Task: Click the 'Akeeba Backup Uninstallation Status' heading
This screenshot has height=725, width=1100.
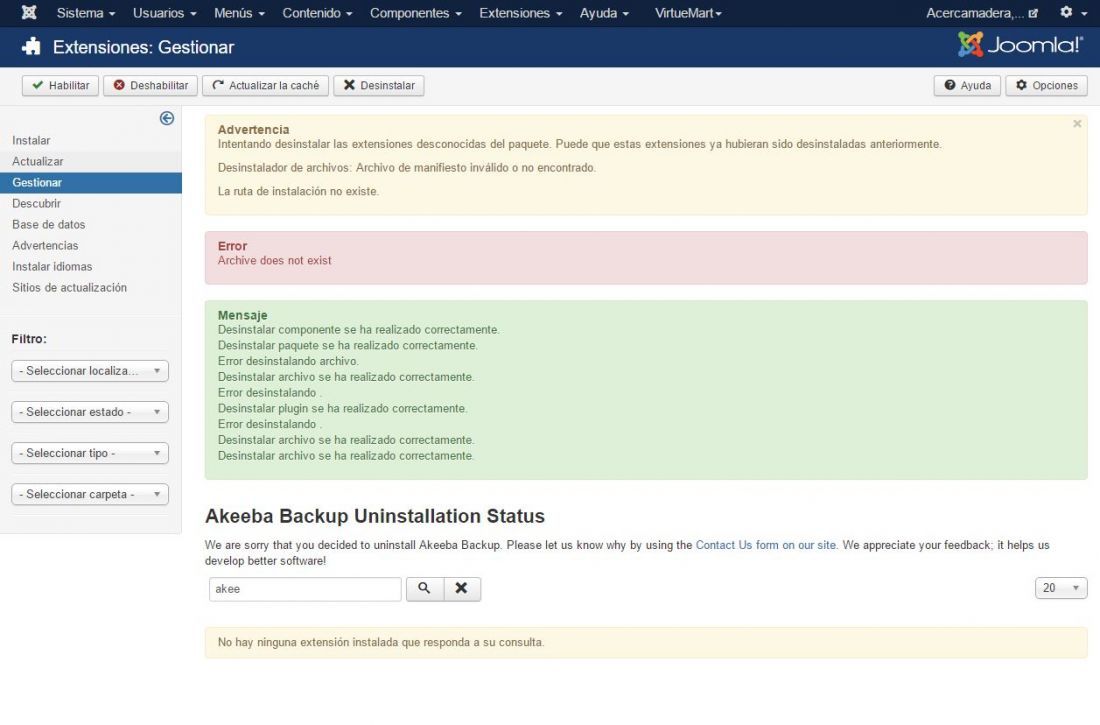Action: 375,516
